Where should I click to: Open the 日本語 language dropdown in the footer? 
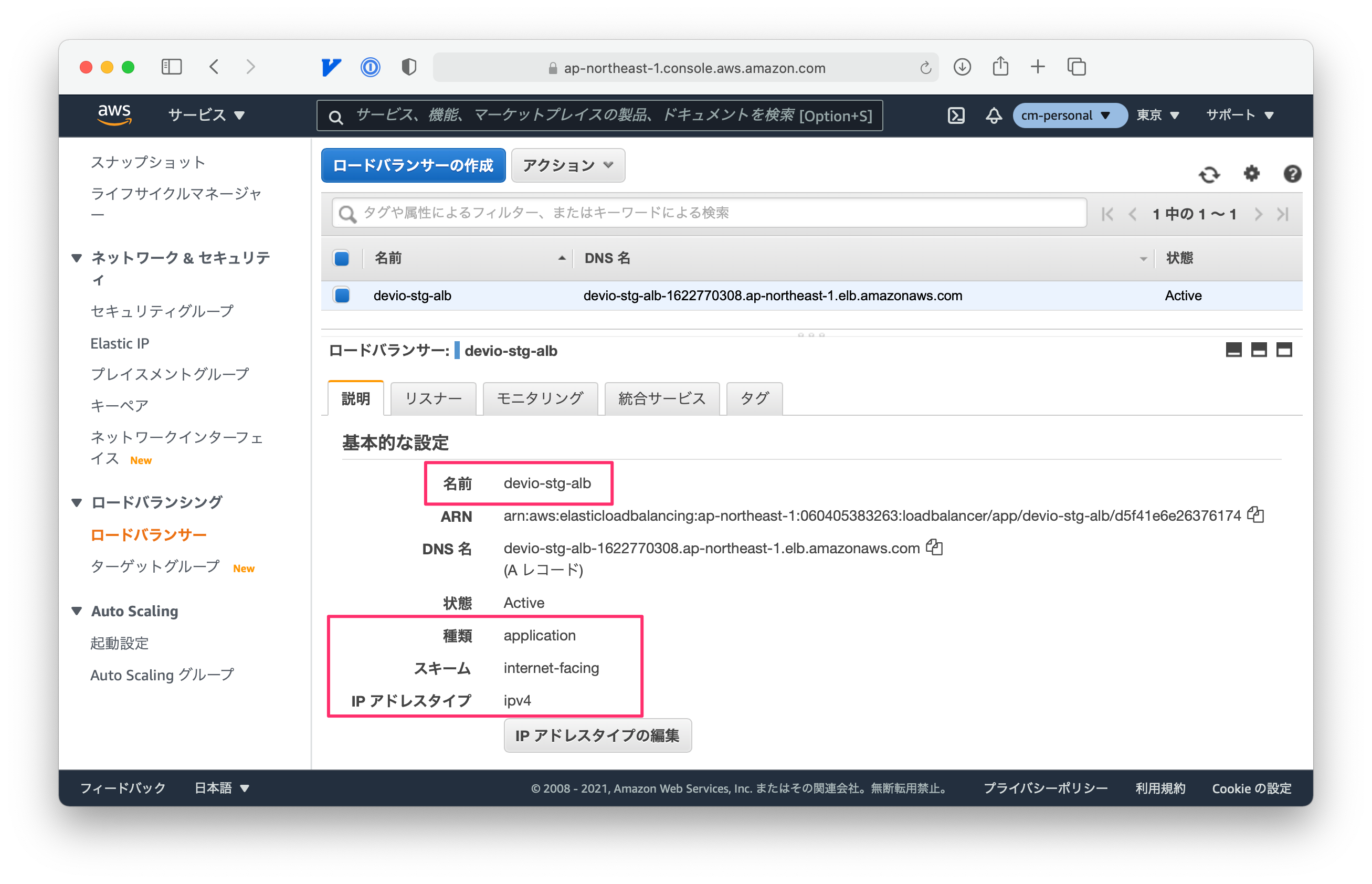point(220,788)
